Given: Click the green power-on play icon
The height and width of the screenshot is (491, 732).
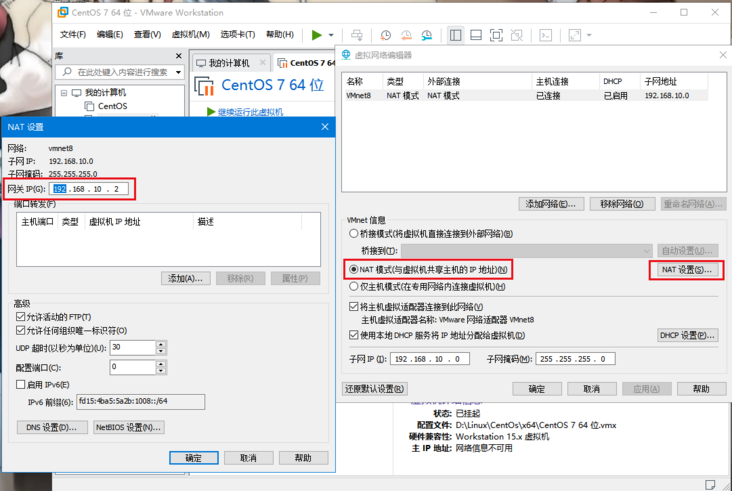Looking at the screenshot, I should click(317, 35).
